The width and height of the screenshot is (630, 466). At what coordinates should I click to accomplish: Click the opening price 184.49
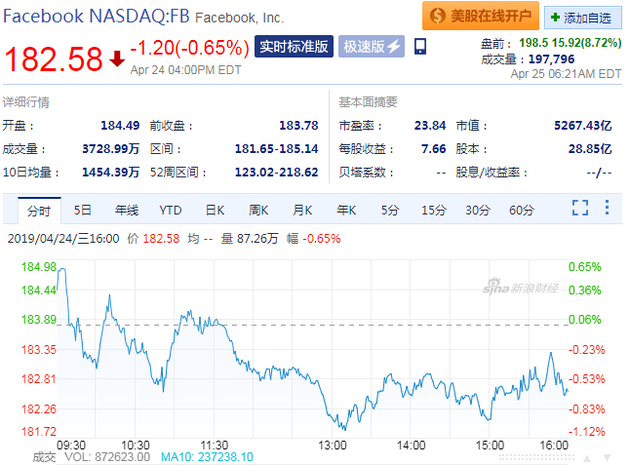coord(120,126)
